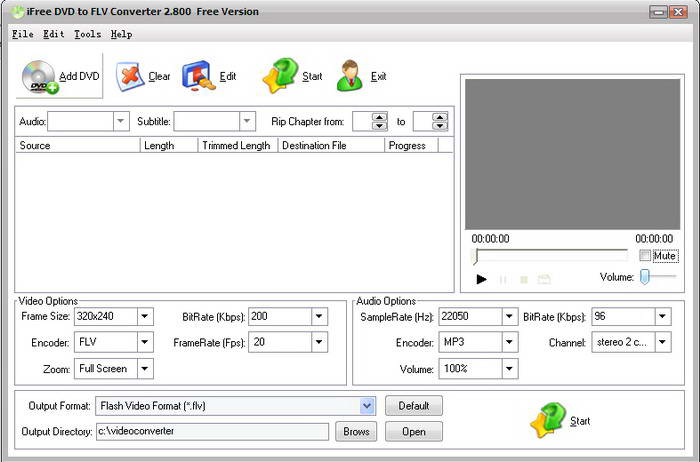This screenshot has width=700, height=462.
Task: Open the Output Format dropdown
Action: [x=367, y=406]
